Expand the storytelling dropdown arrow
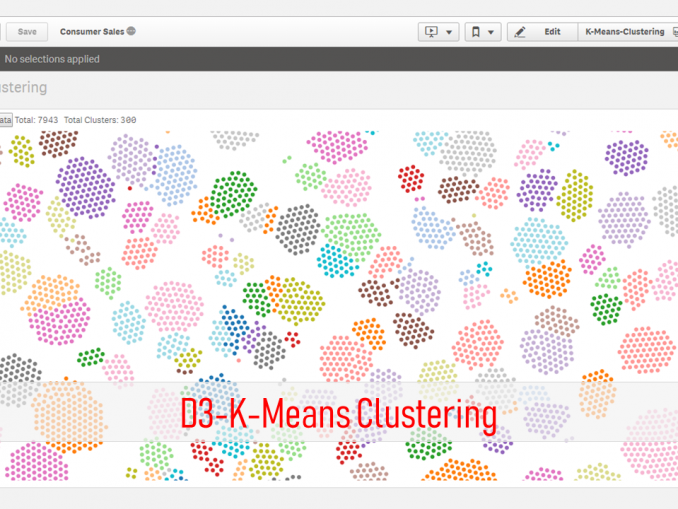The width and height of the screenshot is (678, 509). coord(449,32)
